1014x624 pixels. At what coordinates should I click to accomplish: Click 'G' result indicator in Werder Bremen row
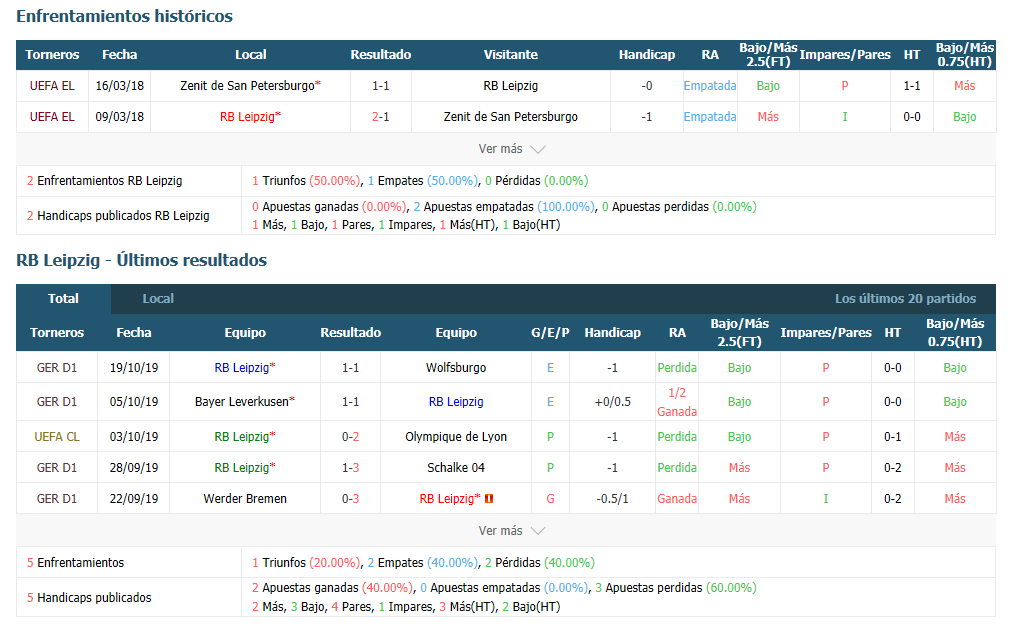point(550,499)
